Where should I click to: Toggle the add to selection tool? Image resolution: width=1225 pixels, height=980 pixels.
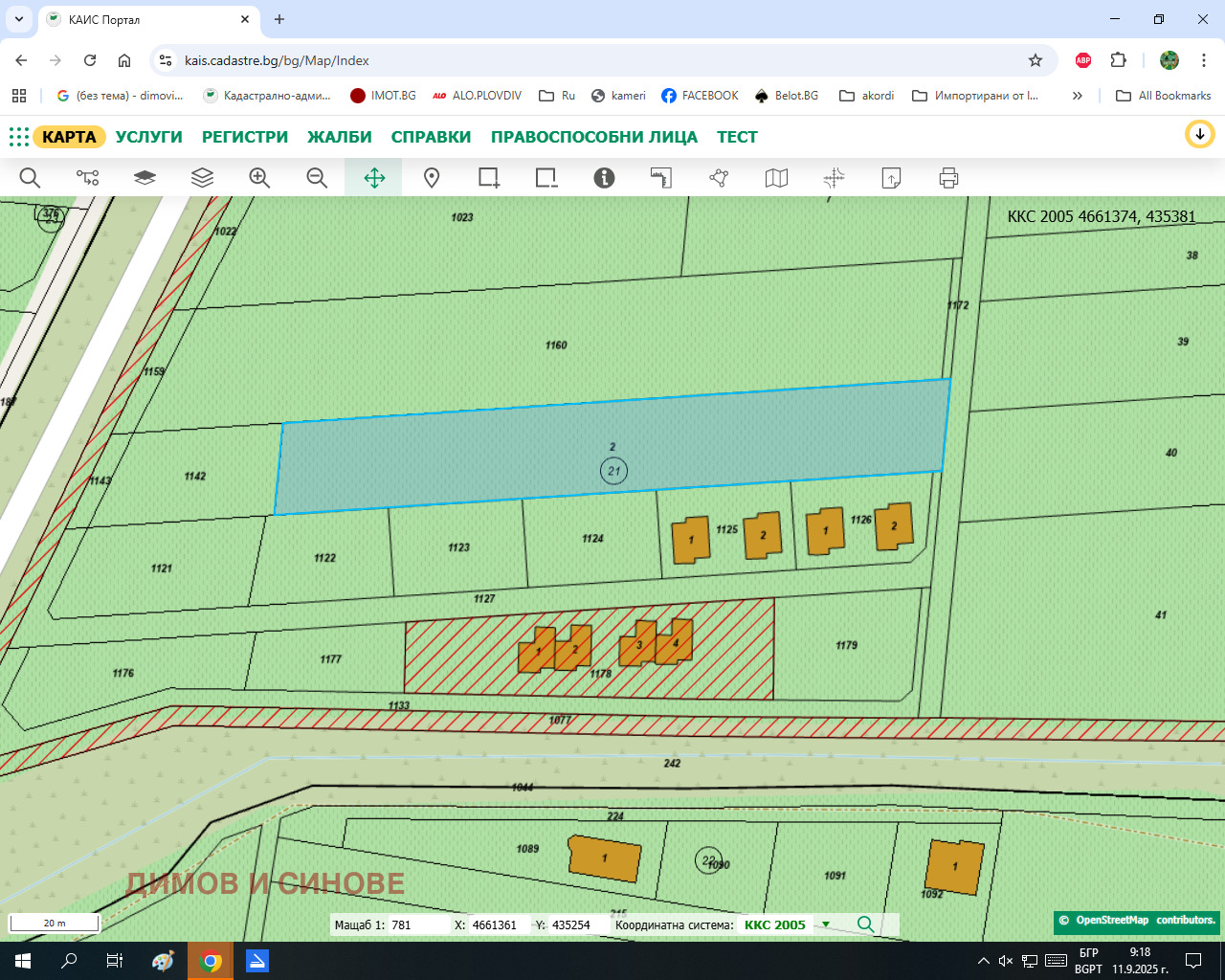(x=489, y=178)
